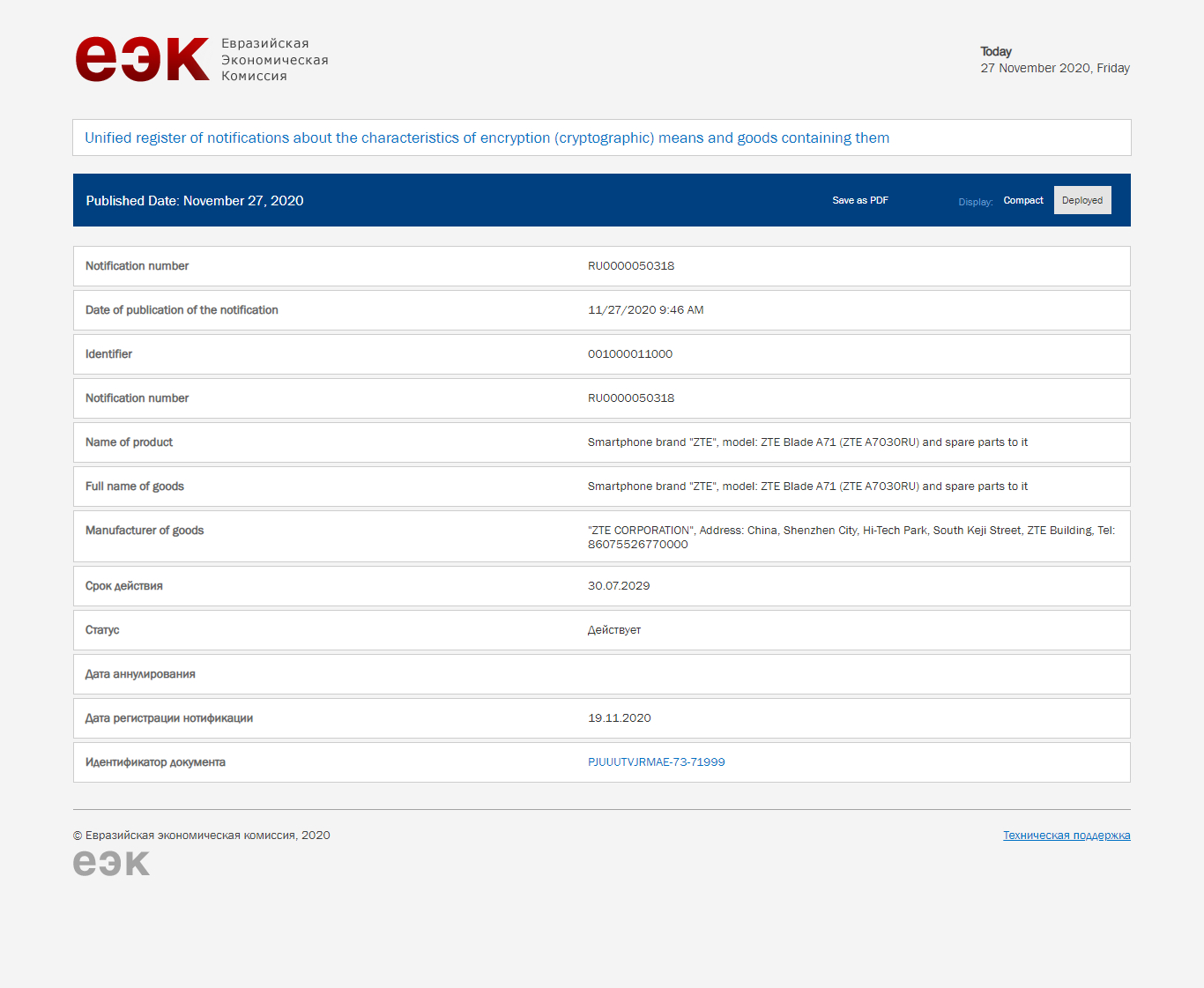The image size is (1204, 988).
Task: Click Save as PDF
Action: (x=859, y=201)
